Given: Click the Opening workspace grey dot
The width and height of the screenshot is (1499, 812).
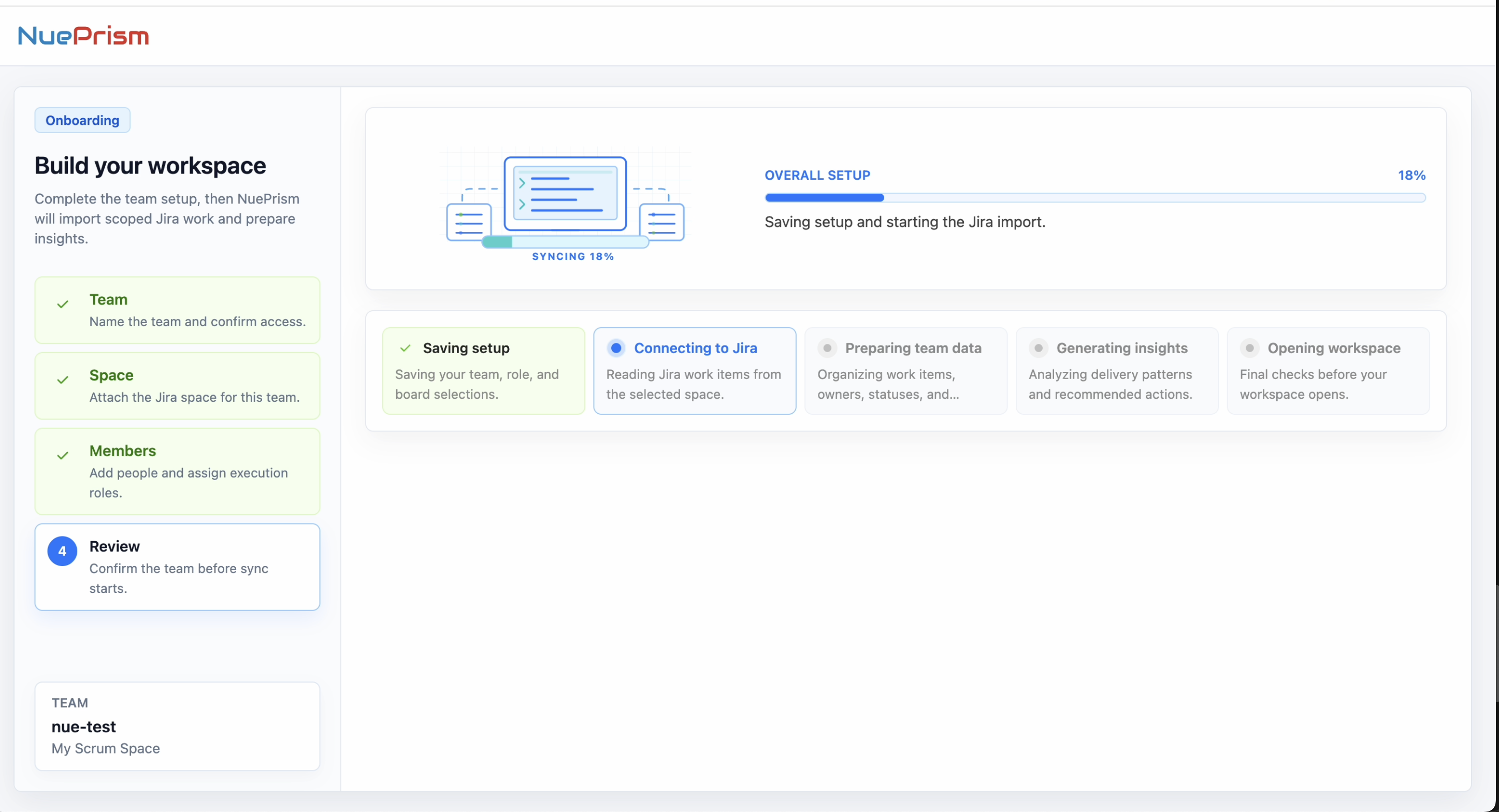Looking at the screenshot, I should coord(1249,348).
